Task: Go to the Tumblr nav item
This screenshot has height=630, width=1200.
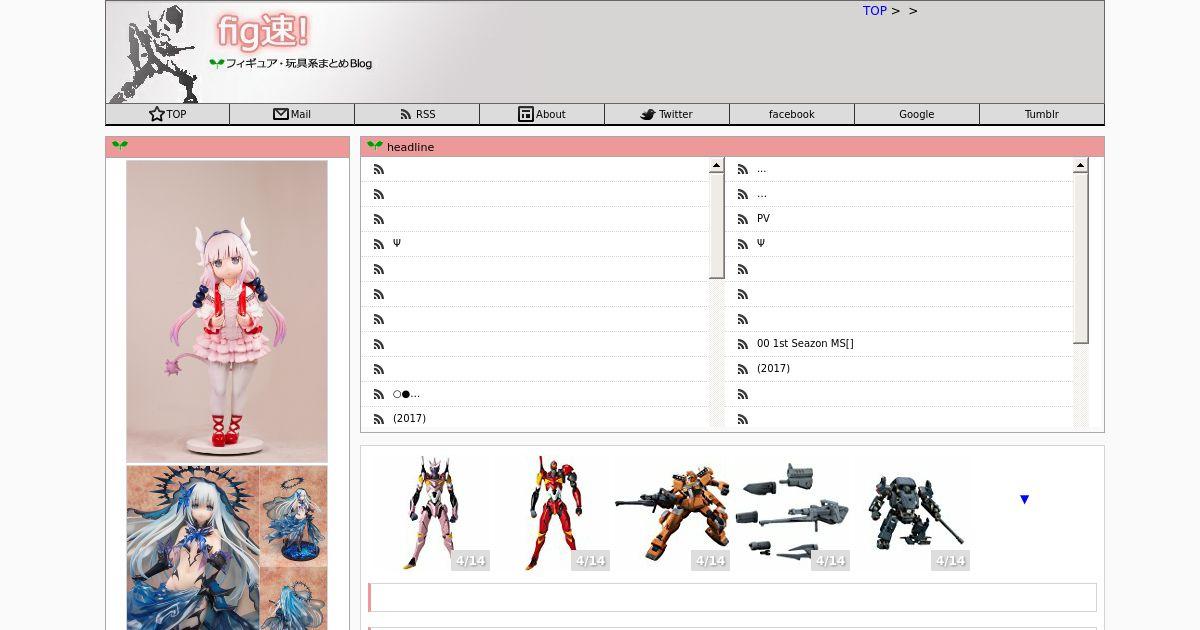Action: pos(1042,114)
